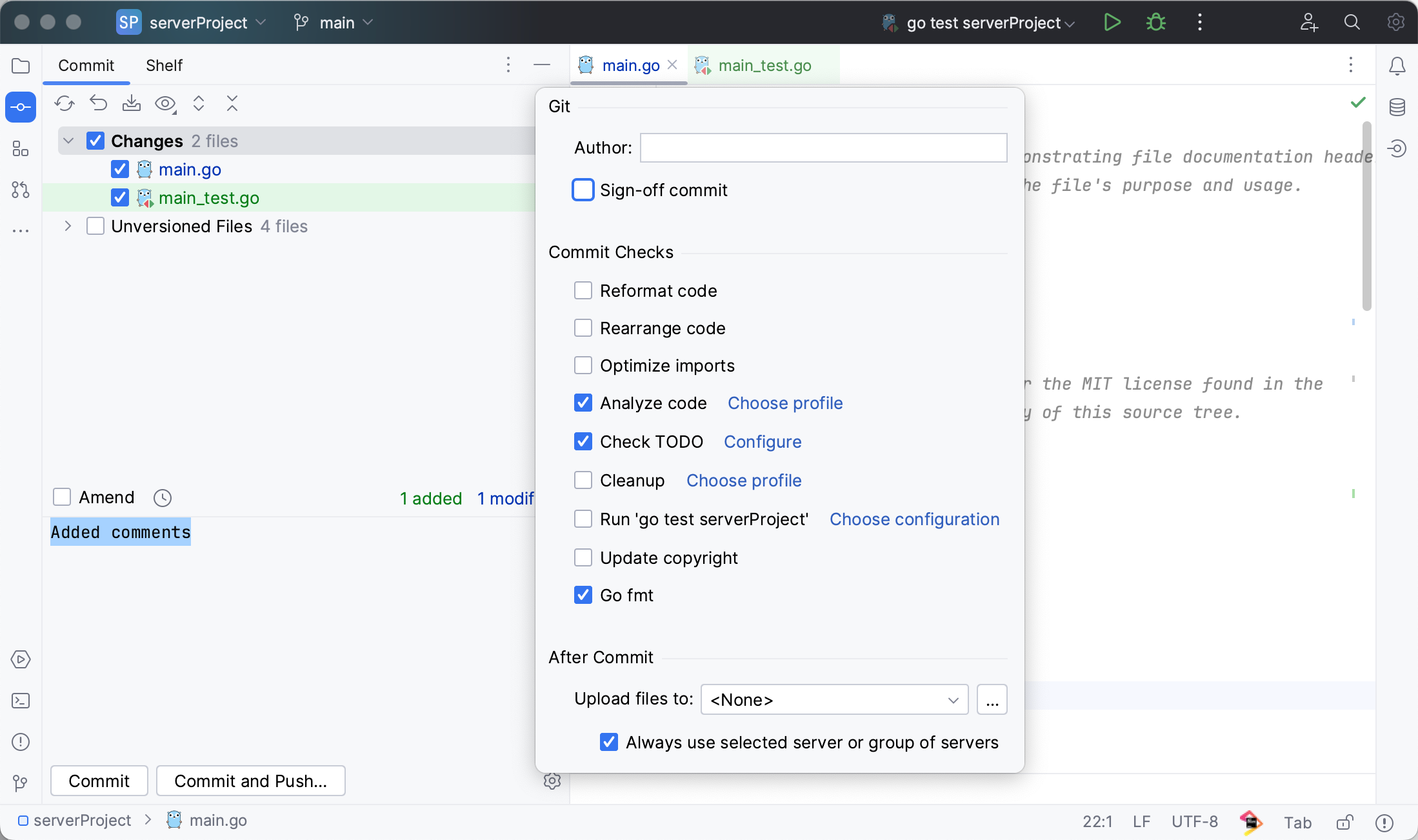
Task: Uncheck the main_test.go file checkbox
Action: pos(119,197)
